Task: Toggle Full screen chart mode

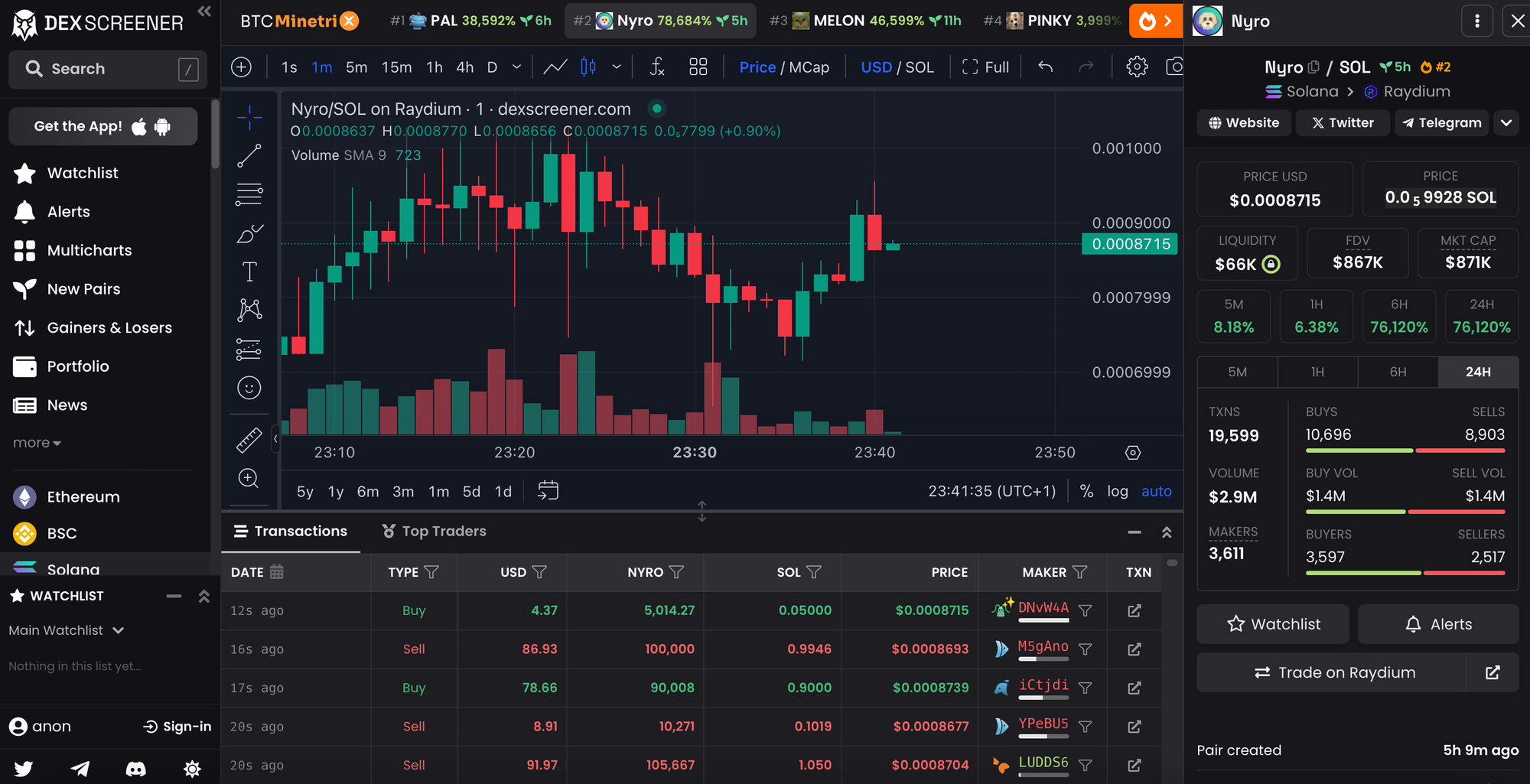Action: [x=985, y=67]
